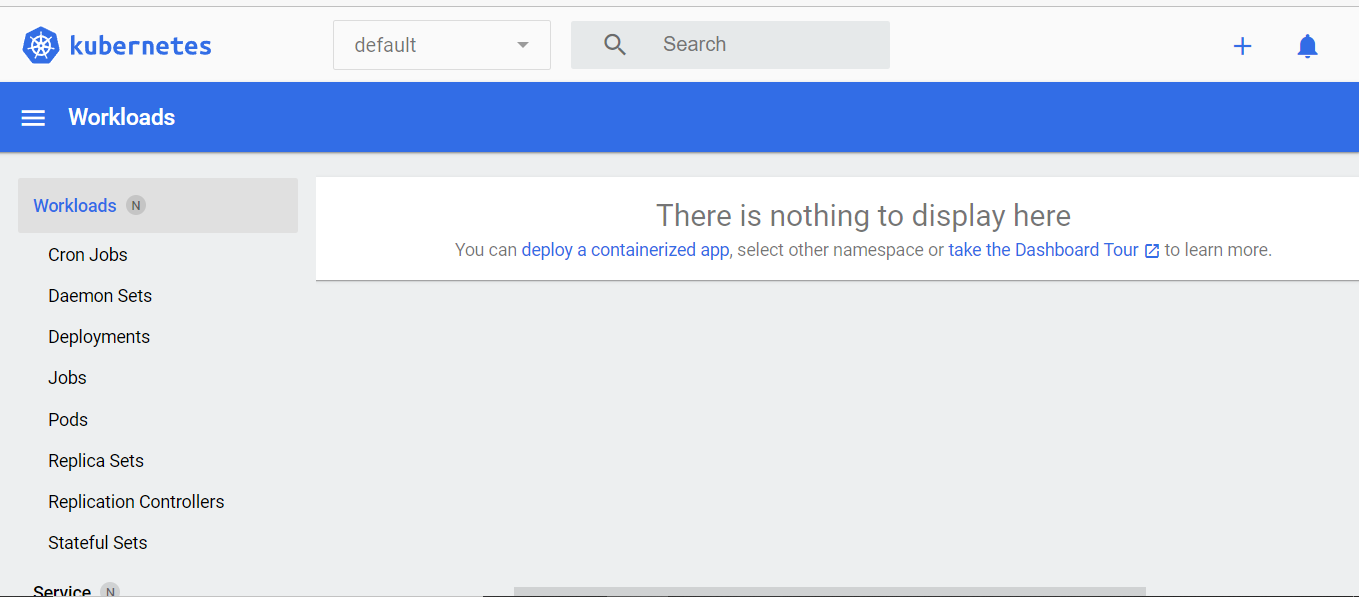Screen dimensions: 1359x597
Task: Click the 'deploy a containerized app' link
Action: (x=625, y=250)
